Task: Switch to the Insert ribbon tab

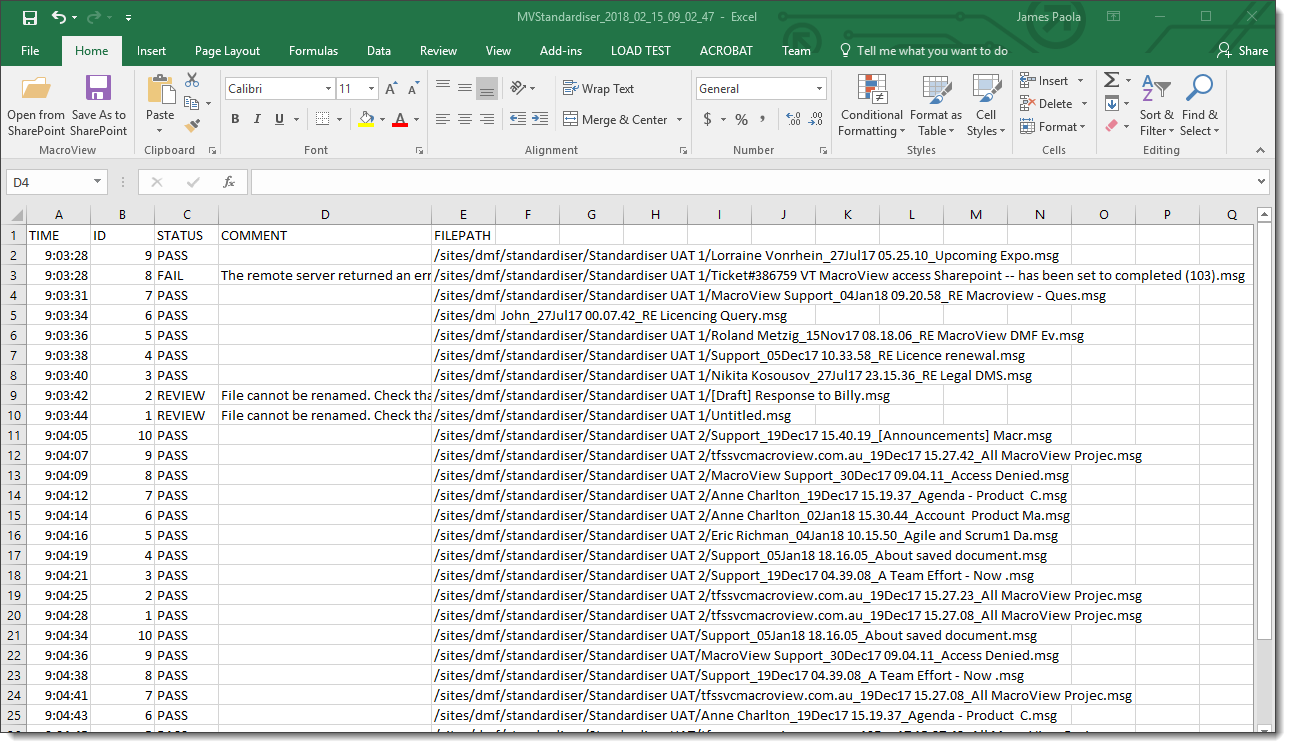Action: 152,51
